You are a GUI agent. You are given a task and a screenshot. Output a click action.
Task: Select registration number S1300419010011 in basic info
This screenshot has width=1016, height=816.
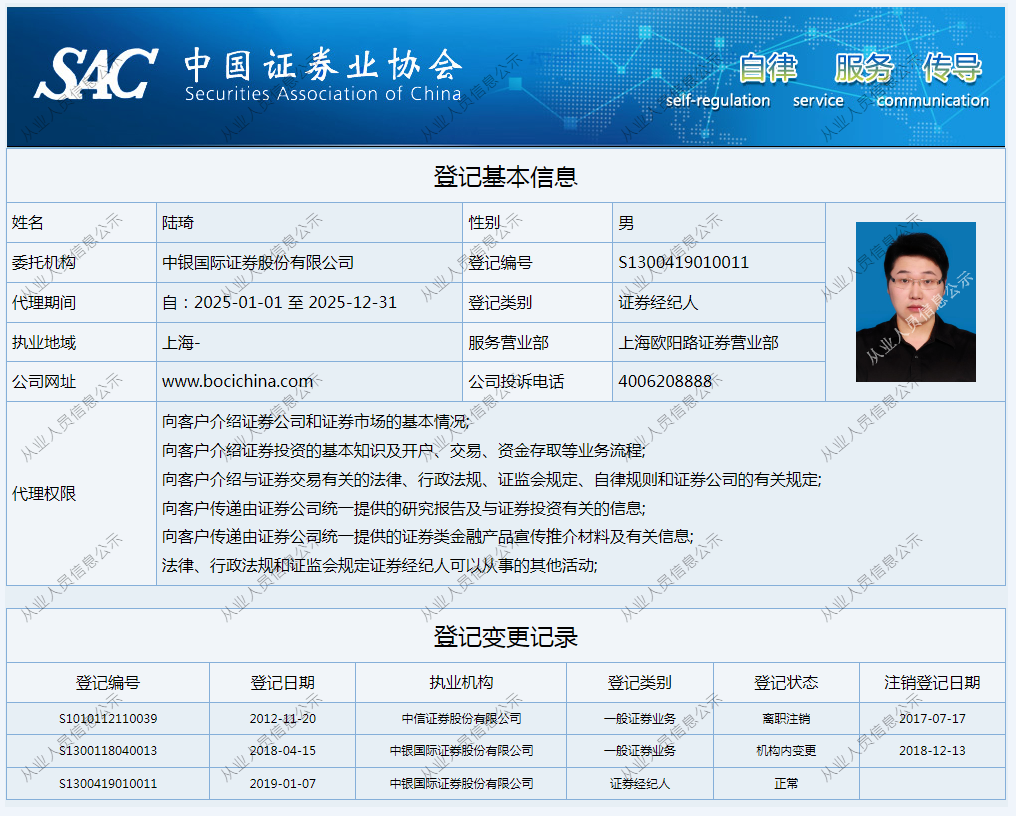[683, 262]
